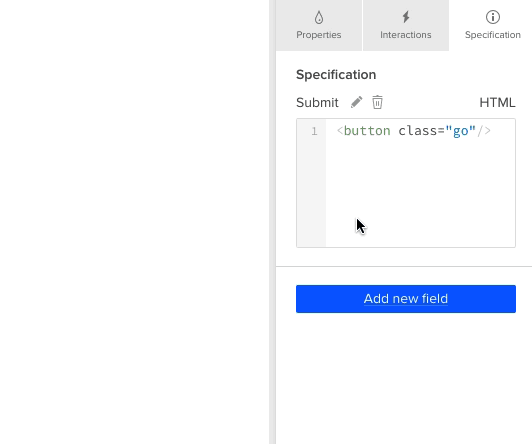Click the Specification info circle icon

pos(493,17)
